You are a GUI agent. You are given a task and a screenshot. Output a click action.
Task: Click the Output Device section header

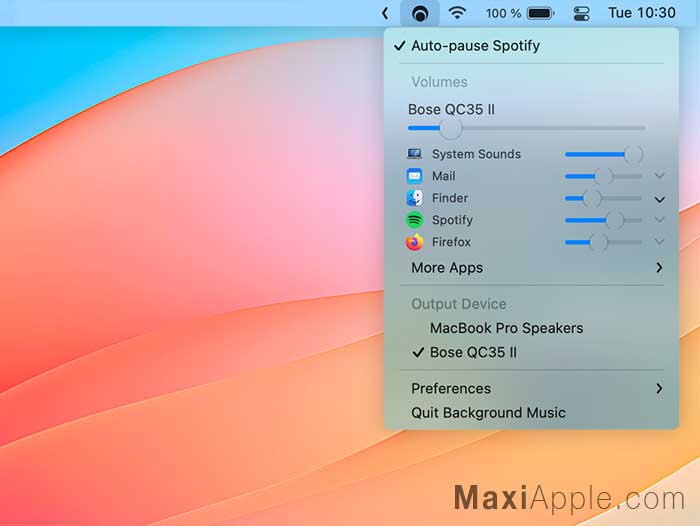pos(458,304)
